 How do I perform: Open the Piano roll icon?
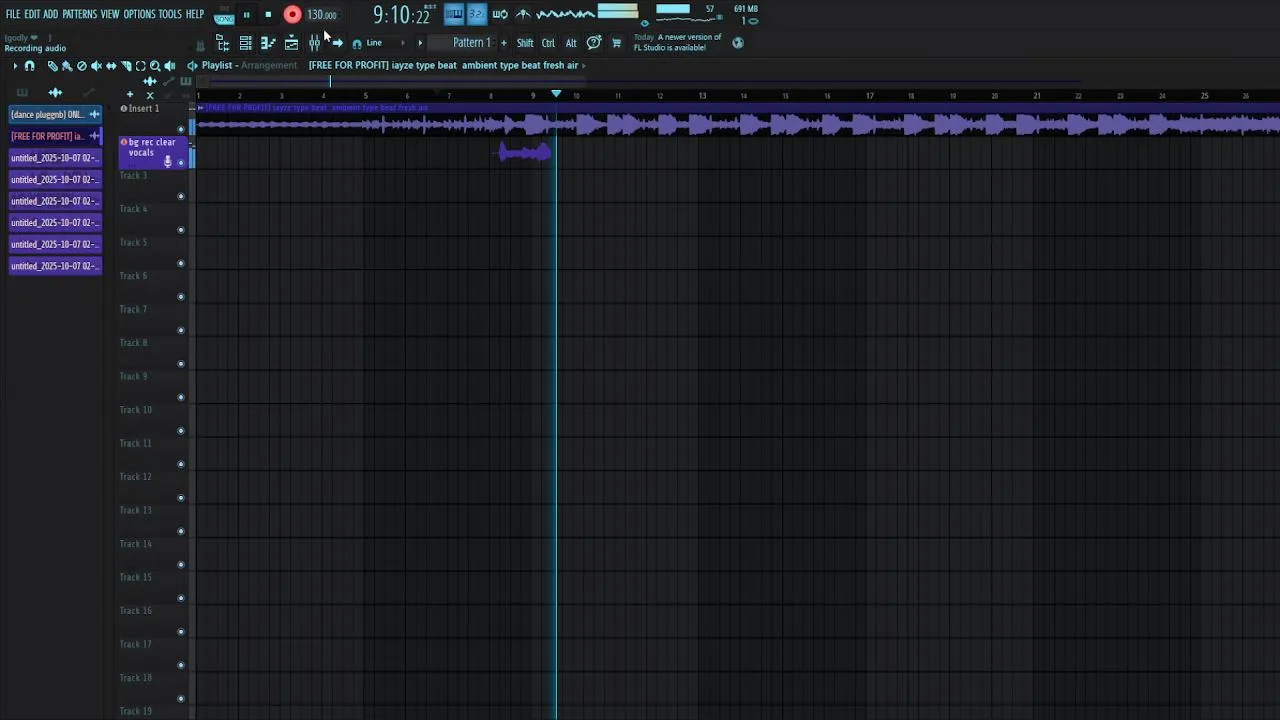[x=268, y=43]
